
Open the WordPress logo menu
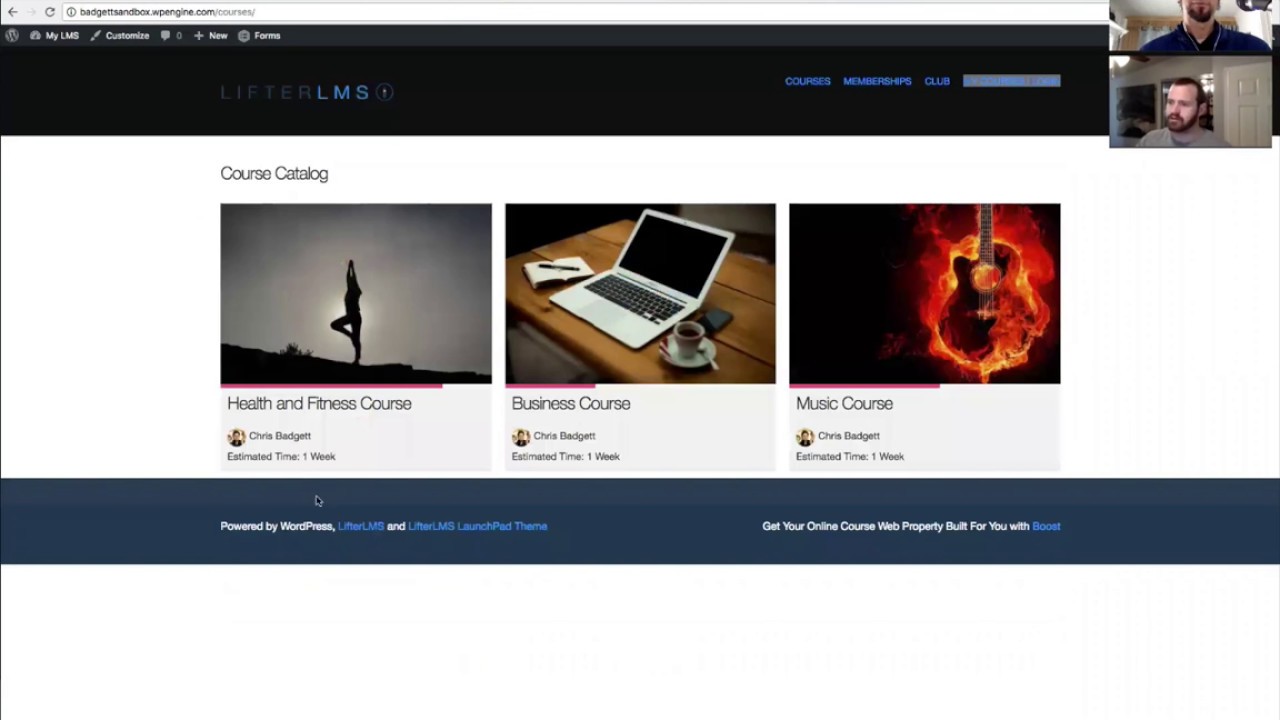[x=12, y=35]
